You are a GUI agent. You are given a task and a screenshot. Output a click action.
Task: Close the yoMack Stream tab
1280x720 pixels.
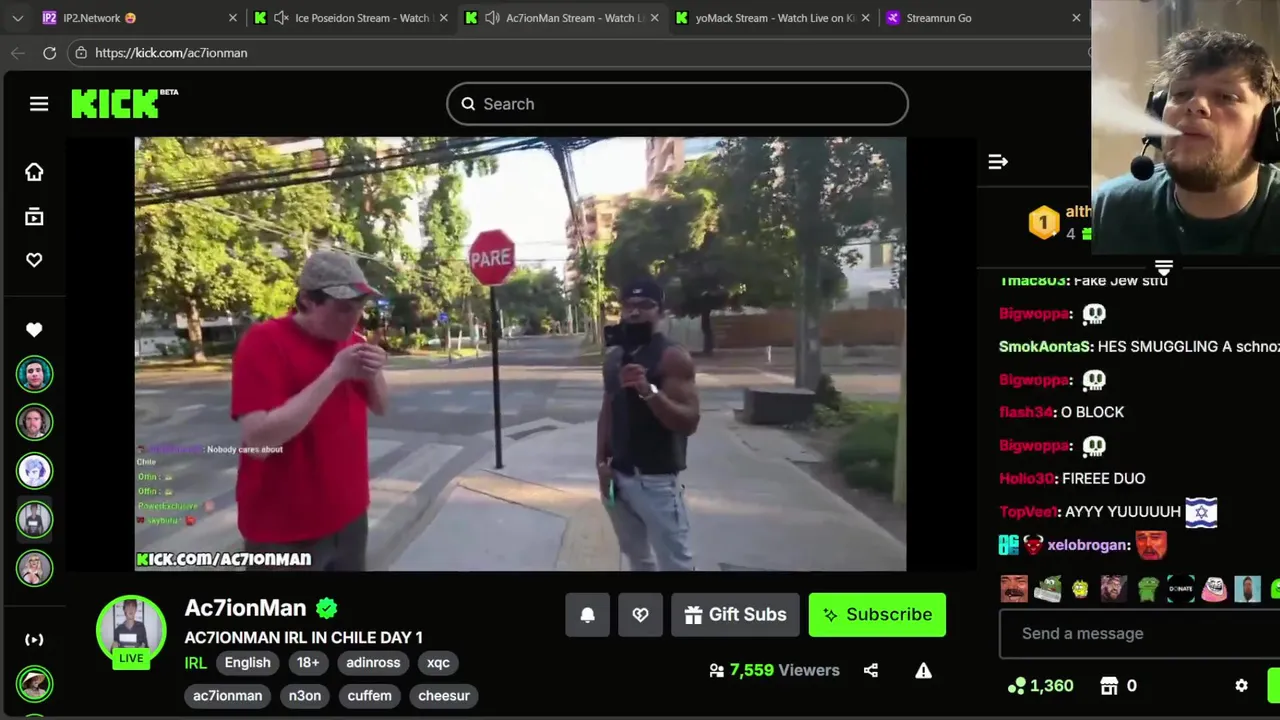tap(865, 18)
